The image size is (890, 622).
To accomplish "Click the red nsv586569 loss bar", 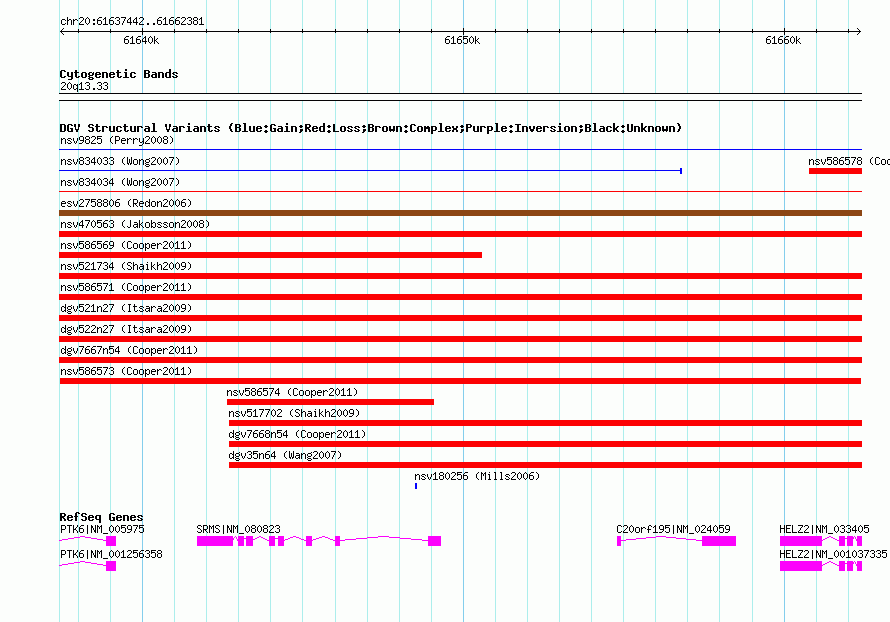I will 271,255.
